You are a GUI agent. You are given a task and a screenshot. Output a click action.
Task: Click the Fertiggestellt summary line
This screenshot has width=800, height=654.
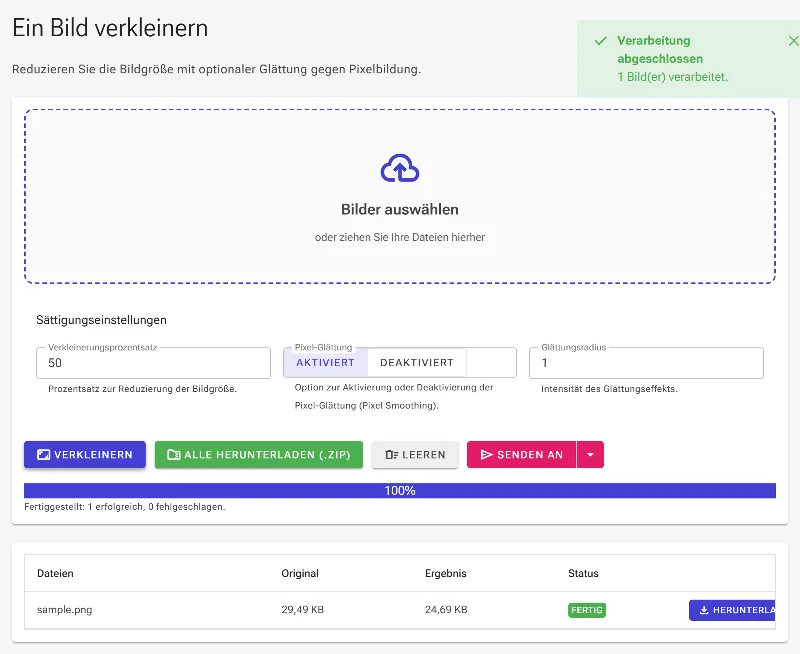(124, 507)
